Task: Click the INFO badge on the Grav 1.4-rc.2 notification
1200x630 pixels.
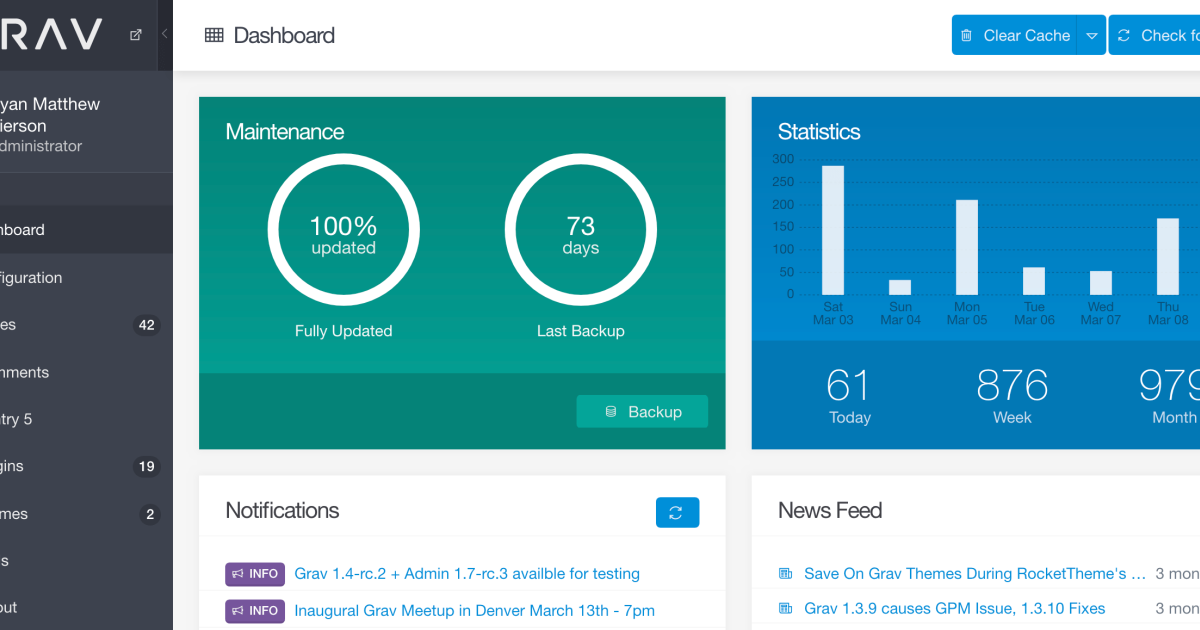Action: pos(255,574)
